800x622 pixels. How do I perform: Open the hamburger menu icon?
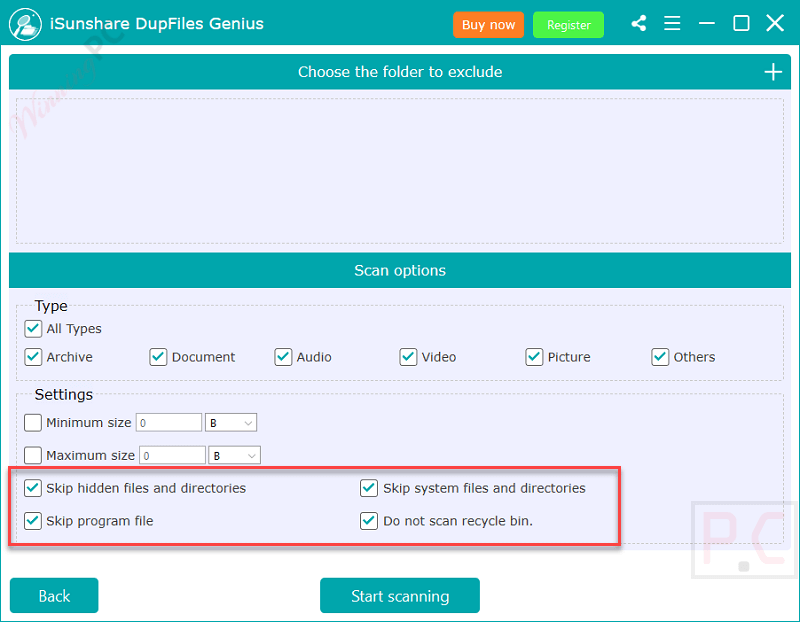pos(672,23)
